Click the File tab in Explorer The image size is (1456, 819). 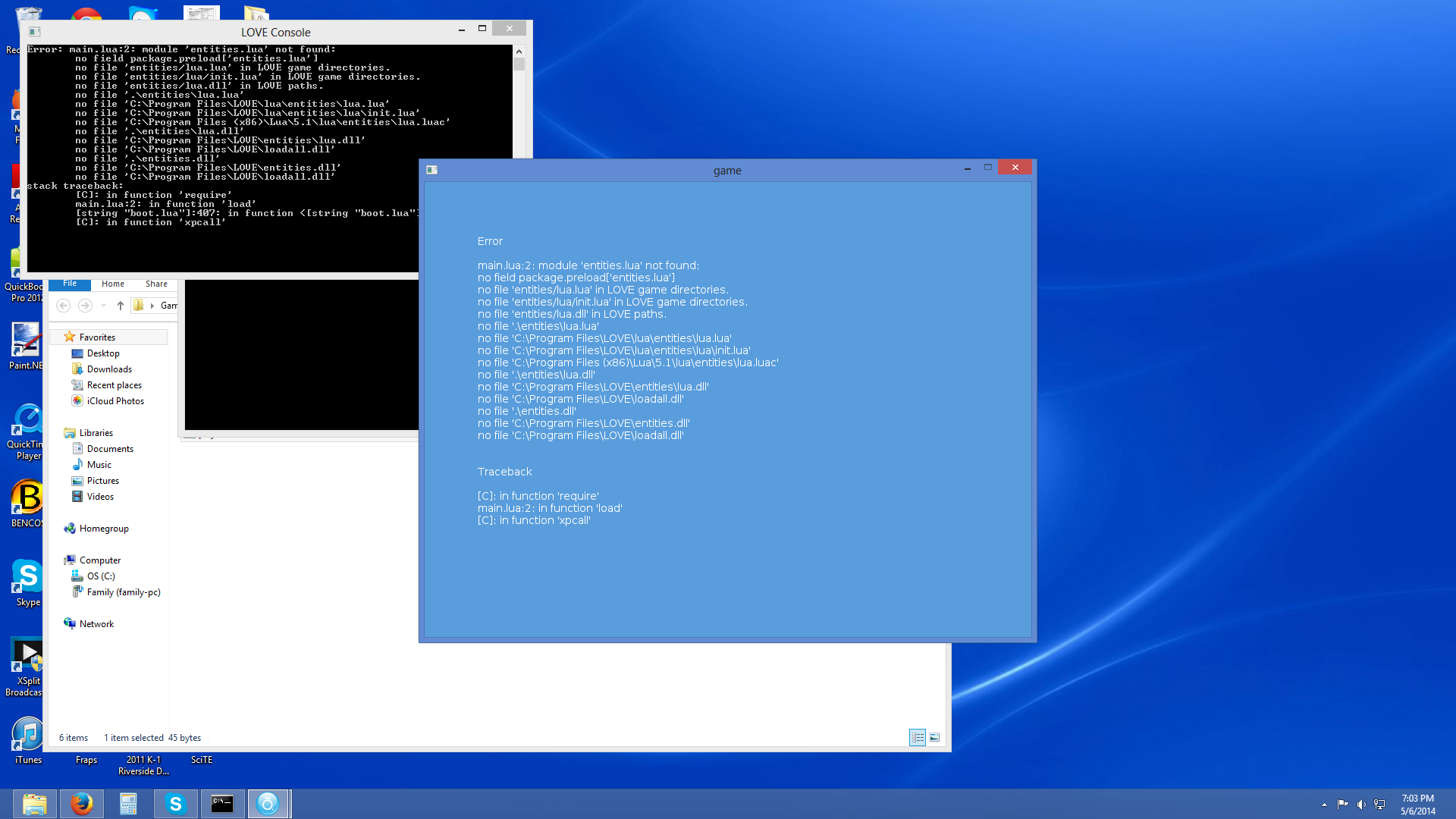click(x=70, y=284)
